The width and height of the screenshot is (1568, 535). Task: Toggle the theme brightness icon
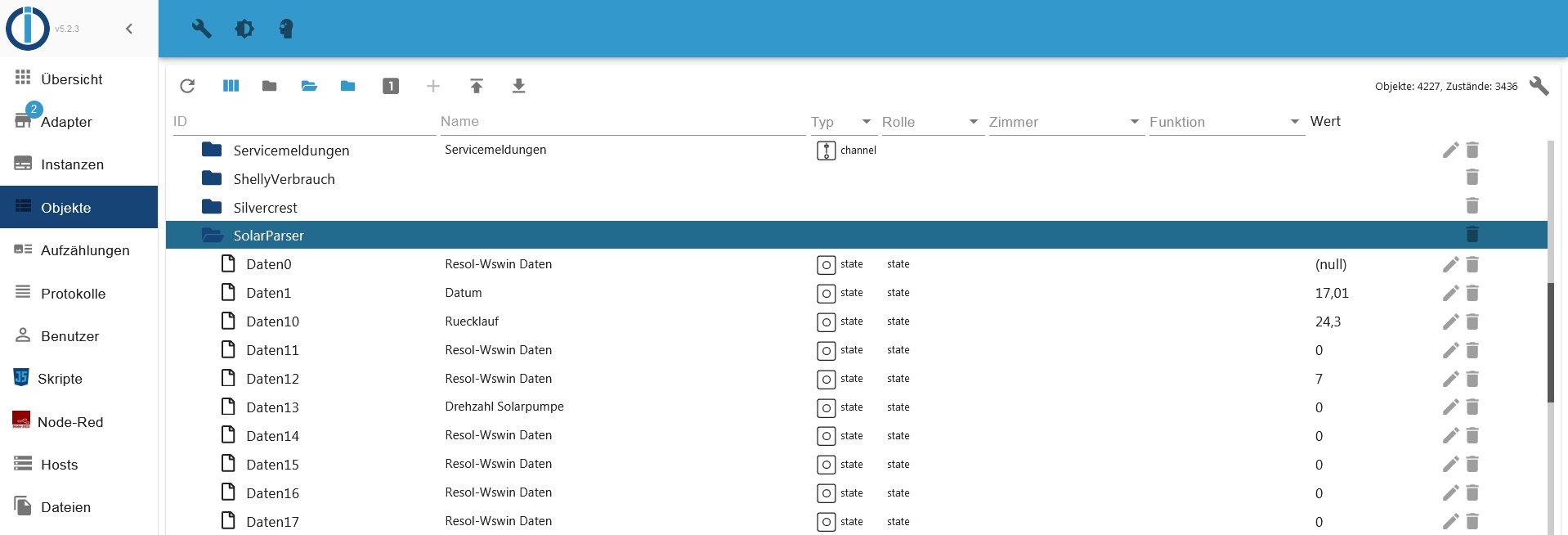(244, 29)
